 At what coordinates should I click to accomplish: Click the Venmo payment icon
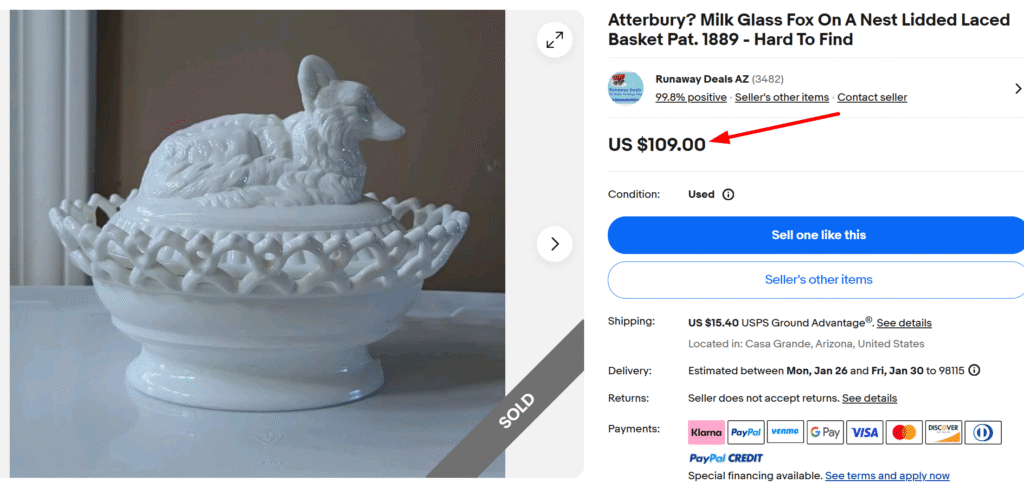pos(785,432)
